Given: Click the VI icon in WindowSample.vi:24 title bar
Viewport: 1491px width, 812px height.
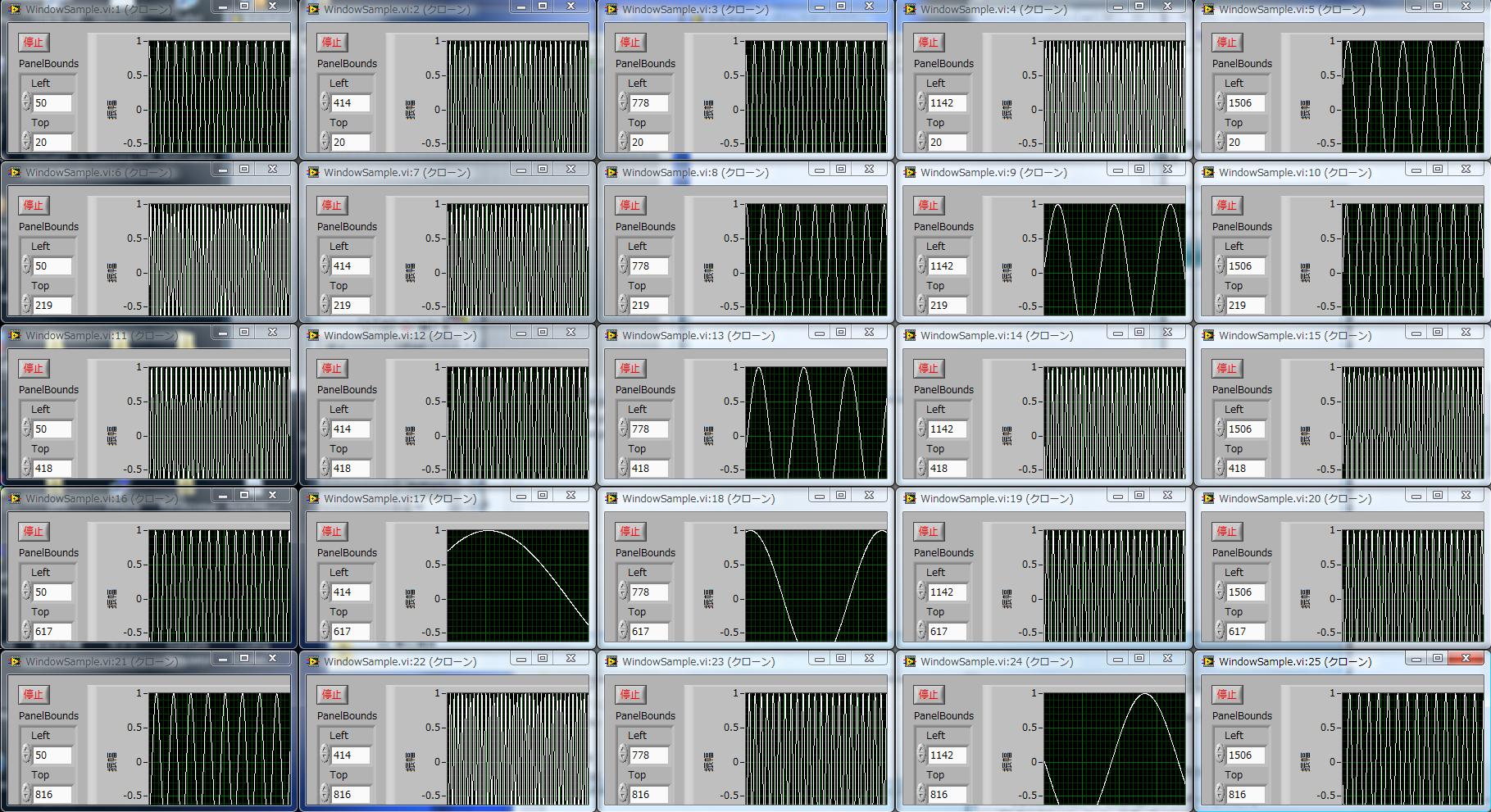Looking at the screenshot, I should [x=910, y=661].
